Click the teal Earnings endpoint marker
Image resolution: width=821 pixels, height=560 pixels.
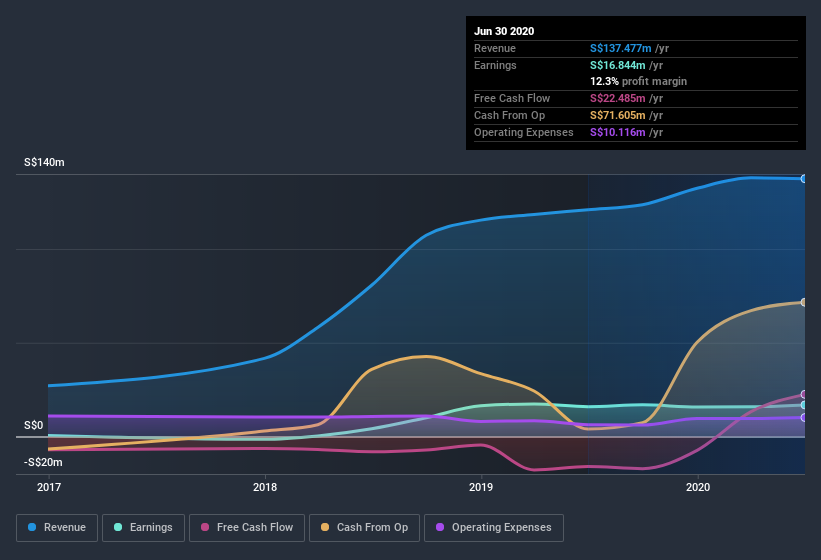804,405
